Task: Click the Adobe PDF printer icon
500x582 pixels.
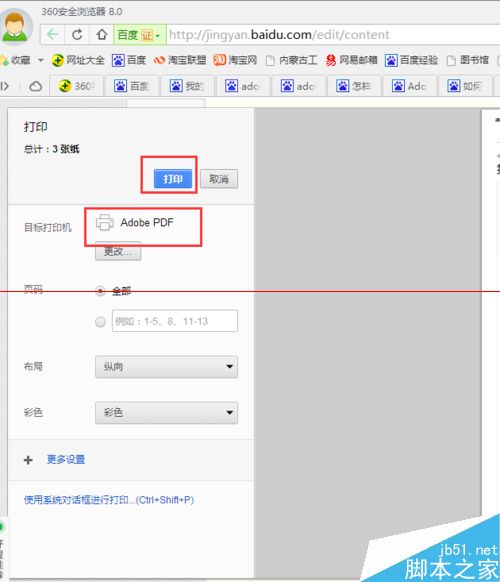Action: pyautogui.click(x=105, y=222)
